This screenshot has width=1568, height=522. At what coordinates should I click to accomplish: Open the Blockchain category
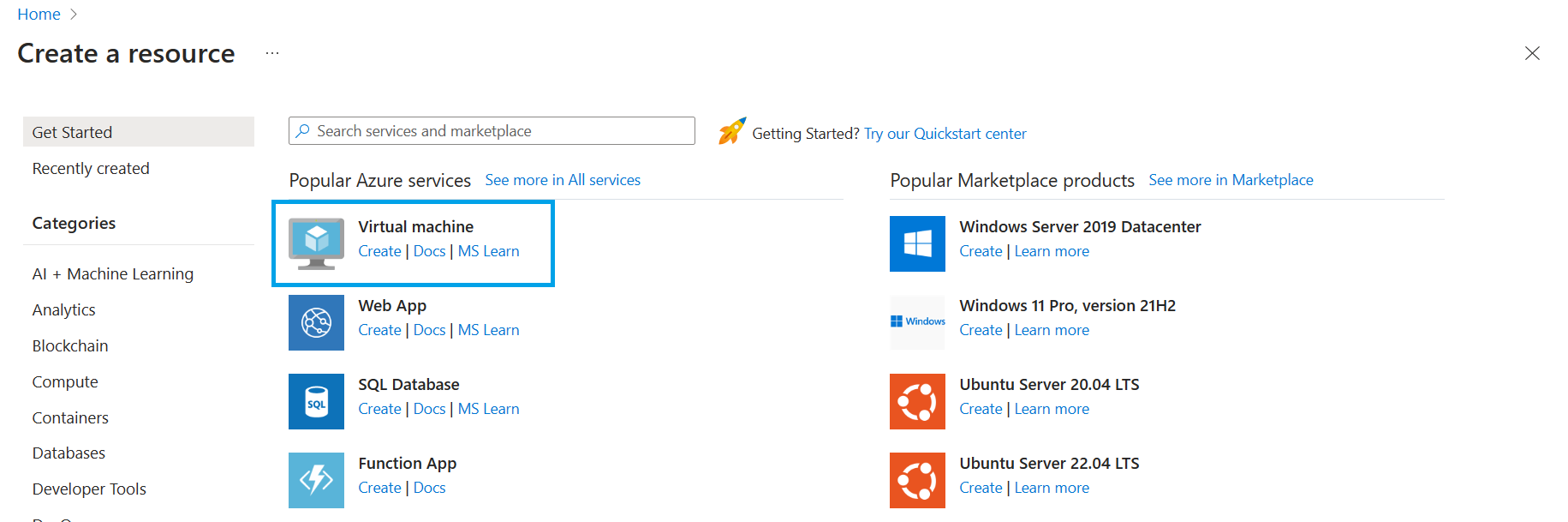pos(70,346)
